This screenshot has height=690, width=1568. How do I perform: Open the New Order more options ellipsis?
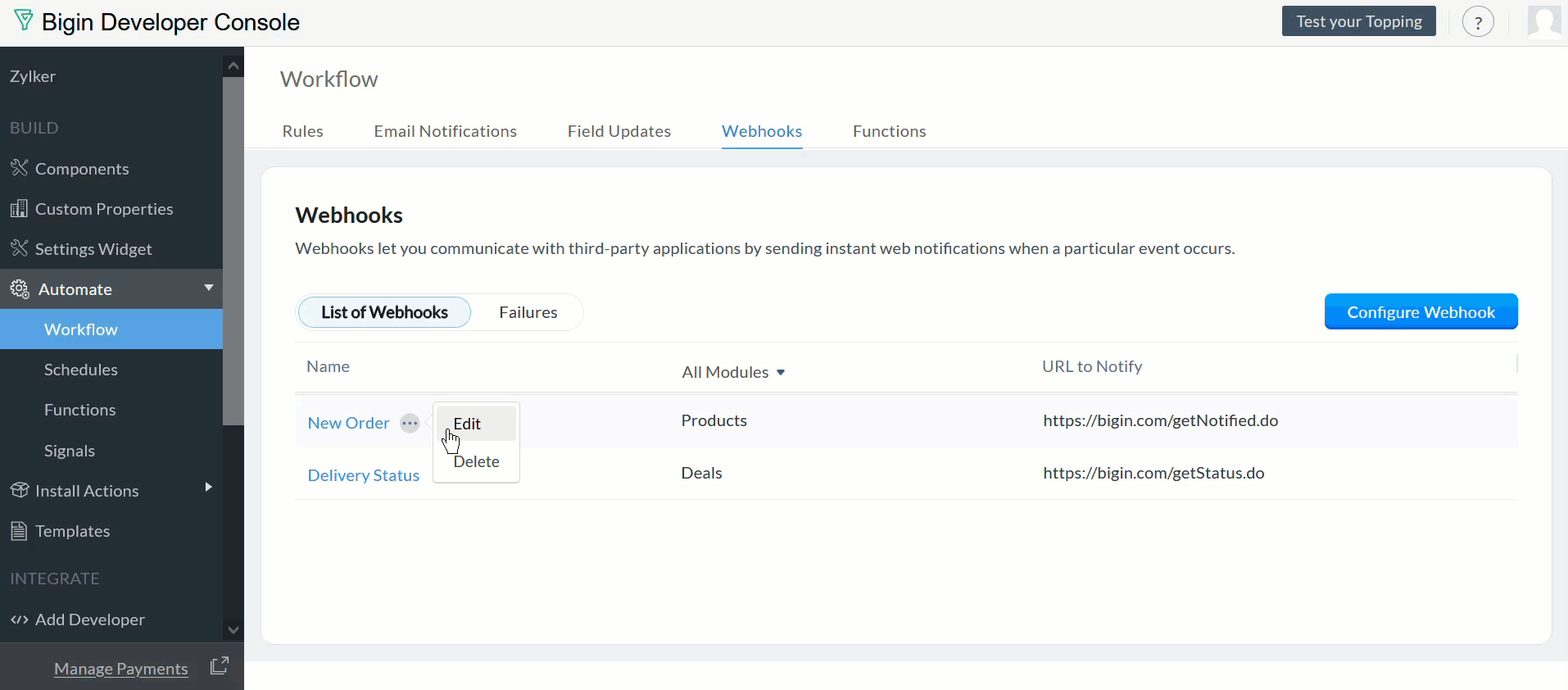coord(410,423)
